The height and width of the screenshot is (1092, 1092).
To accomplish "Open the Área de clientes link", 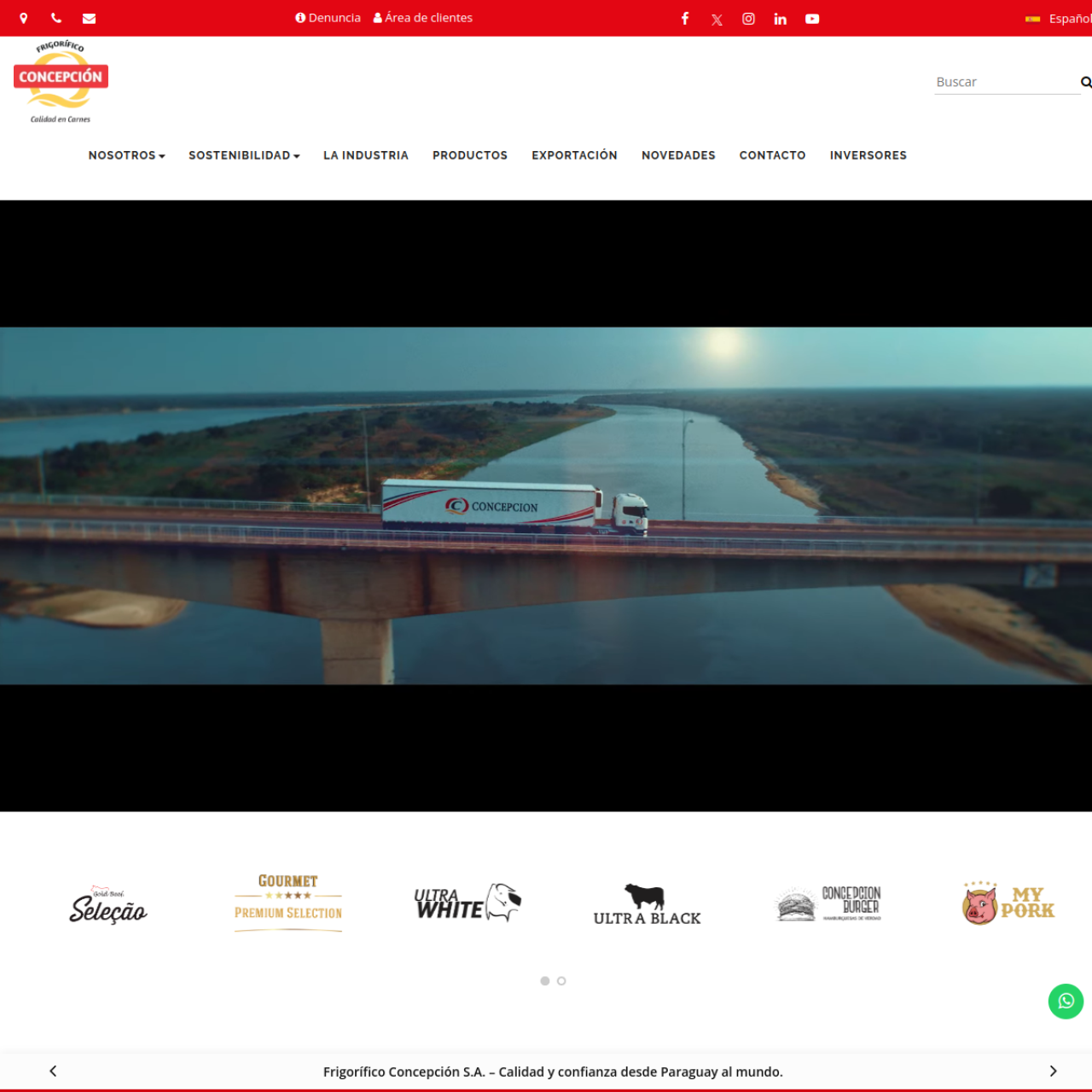I will (423, 18).
